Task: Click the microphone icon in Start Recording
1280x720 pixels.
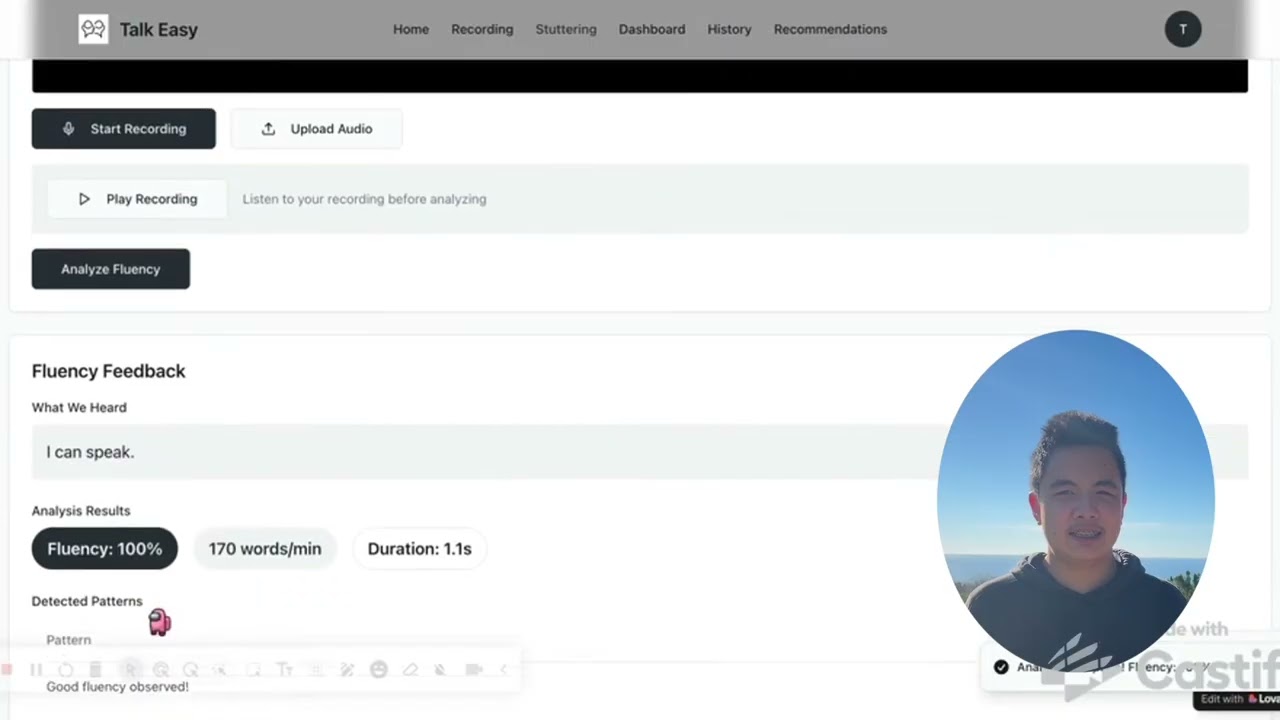Action: coord(68,129)
